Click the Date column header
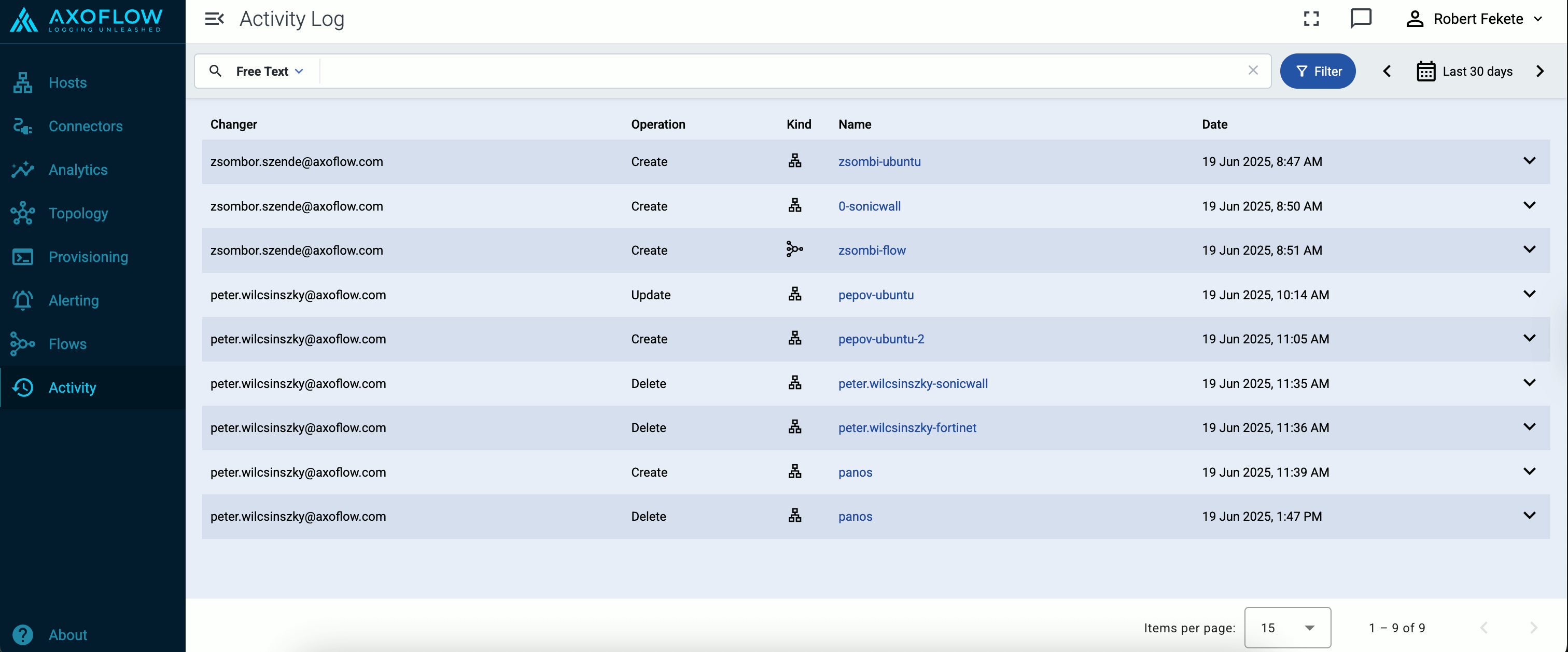The image size is (1568, 652). tap(1214, 124)
